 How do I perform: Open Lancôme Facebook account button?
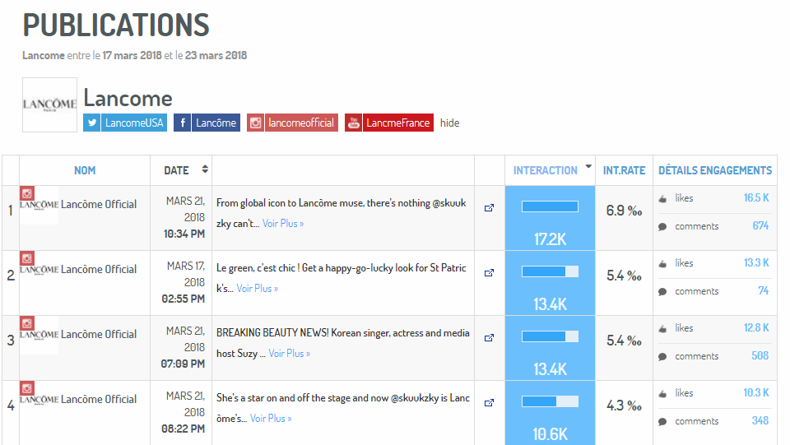207,123
